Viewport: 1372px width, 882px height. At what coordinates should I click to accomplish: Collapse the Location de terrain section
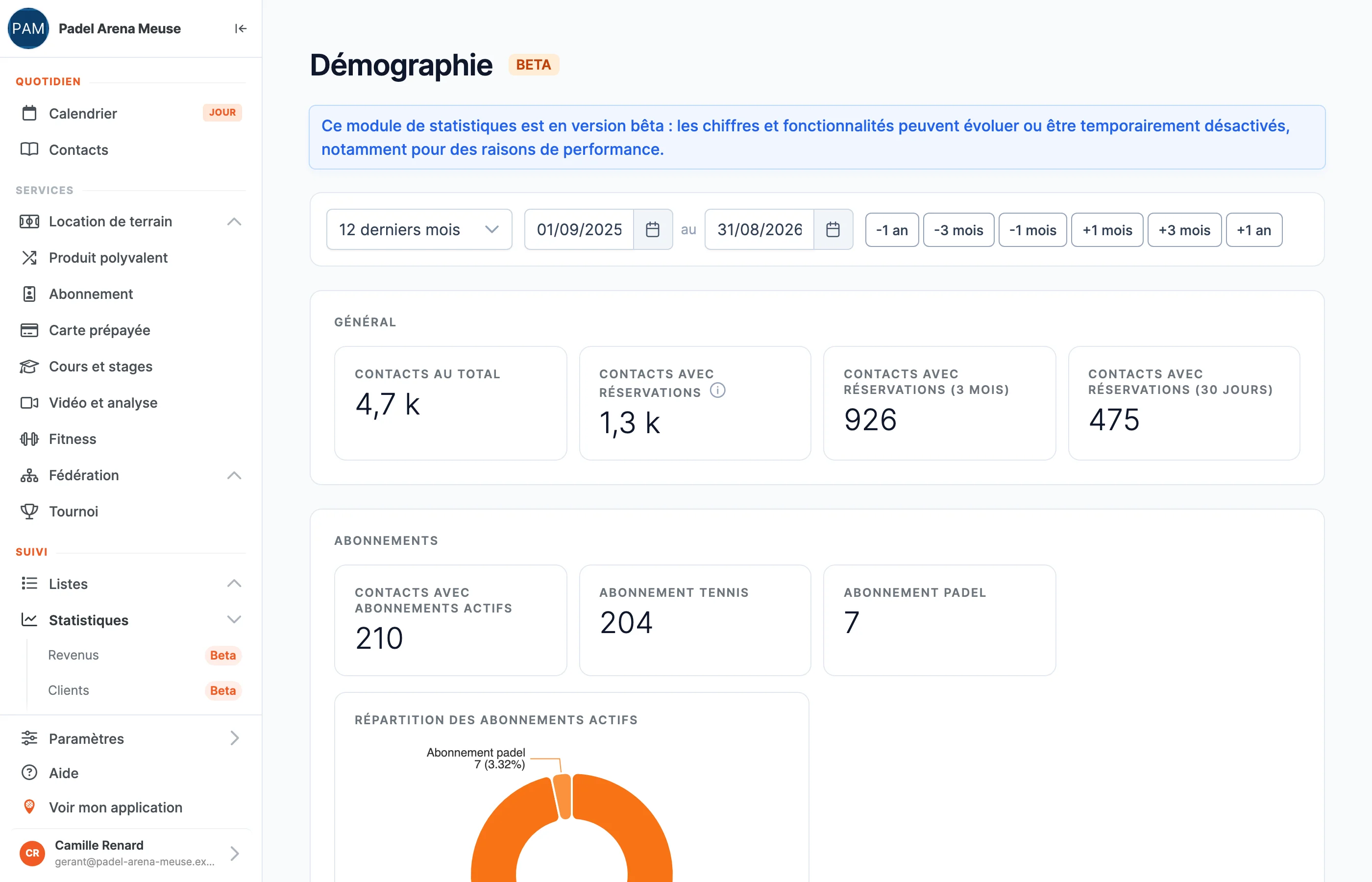(234, 221)
